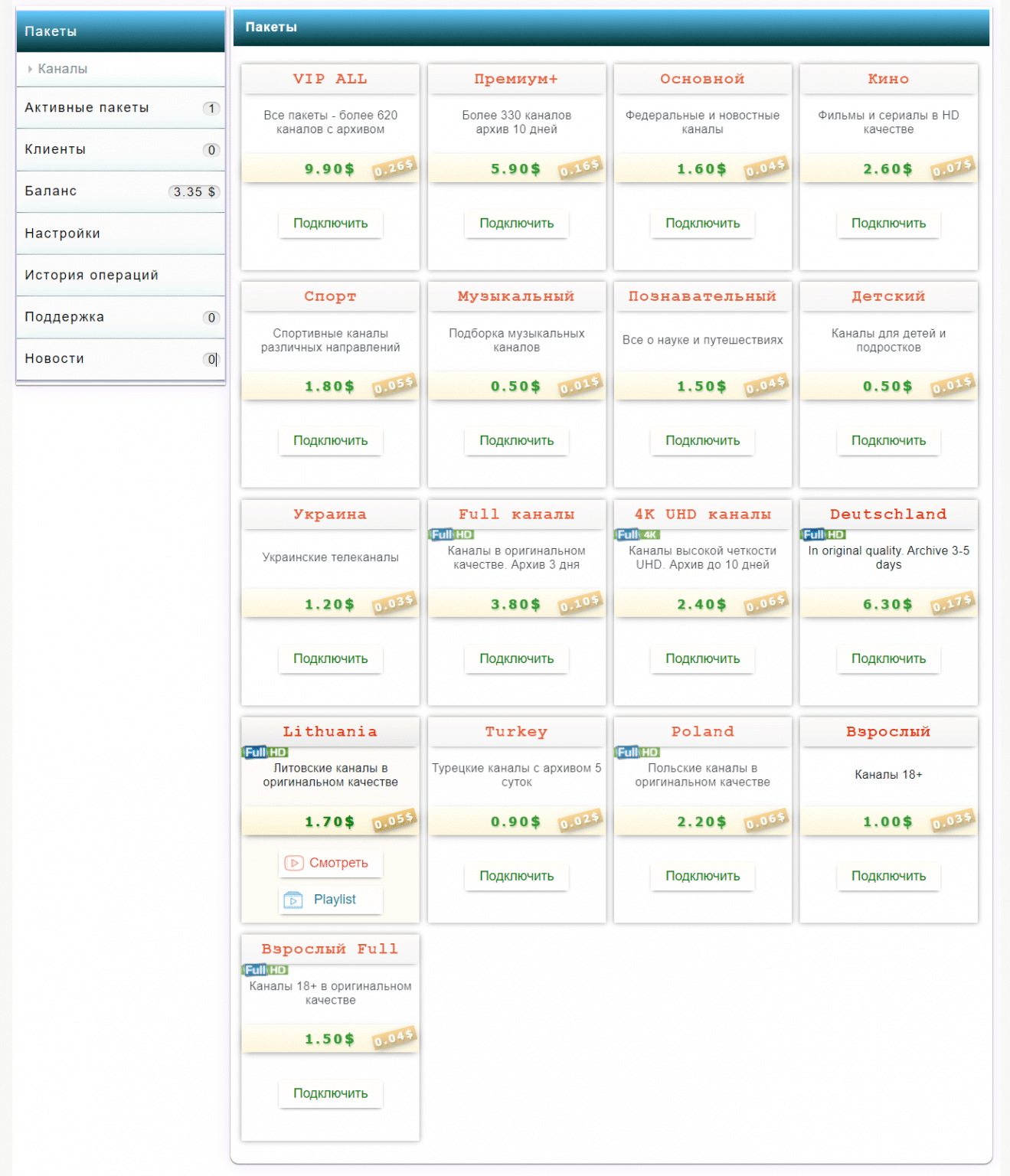
Task: Click Full HD badge on Взрослый Full package
Action: [x=265, y=969]
